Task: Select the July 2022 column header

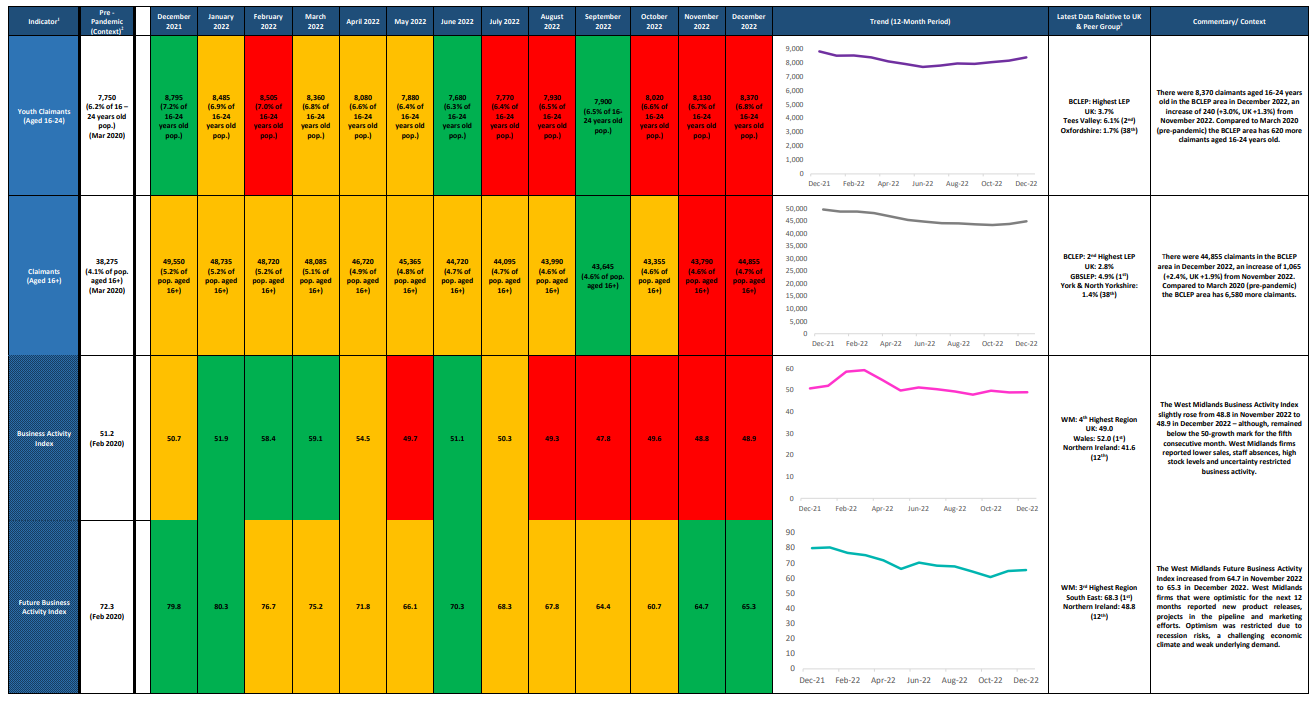Action: coord(507,21)
